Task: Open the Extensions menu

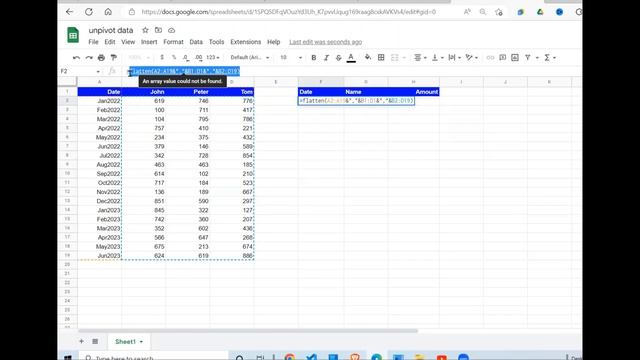Action: tap(245, 42)
